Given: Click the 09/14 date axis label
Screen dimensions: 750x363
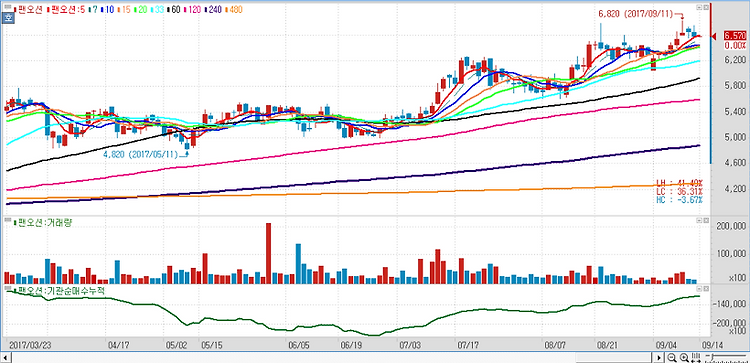Looking at the screenshot, I should pos(712,345).
